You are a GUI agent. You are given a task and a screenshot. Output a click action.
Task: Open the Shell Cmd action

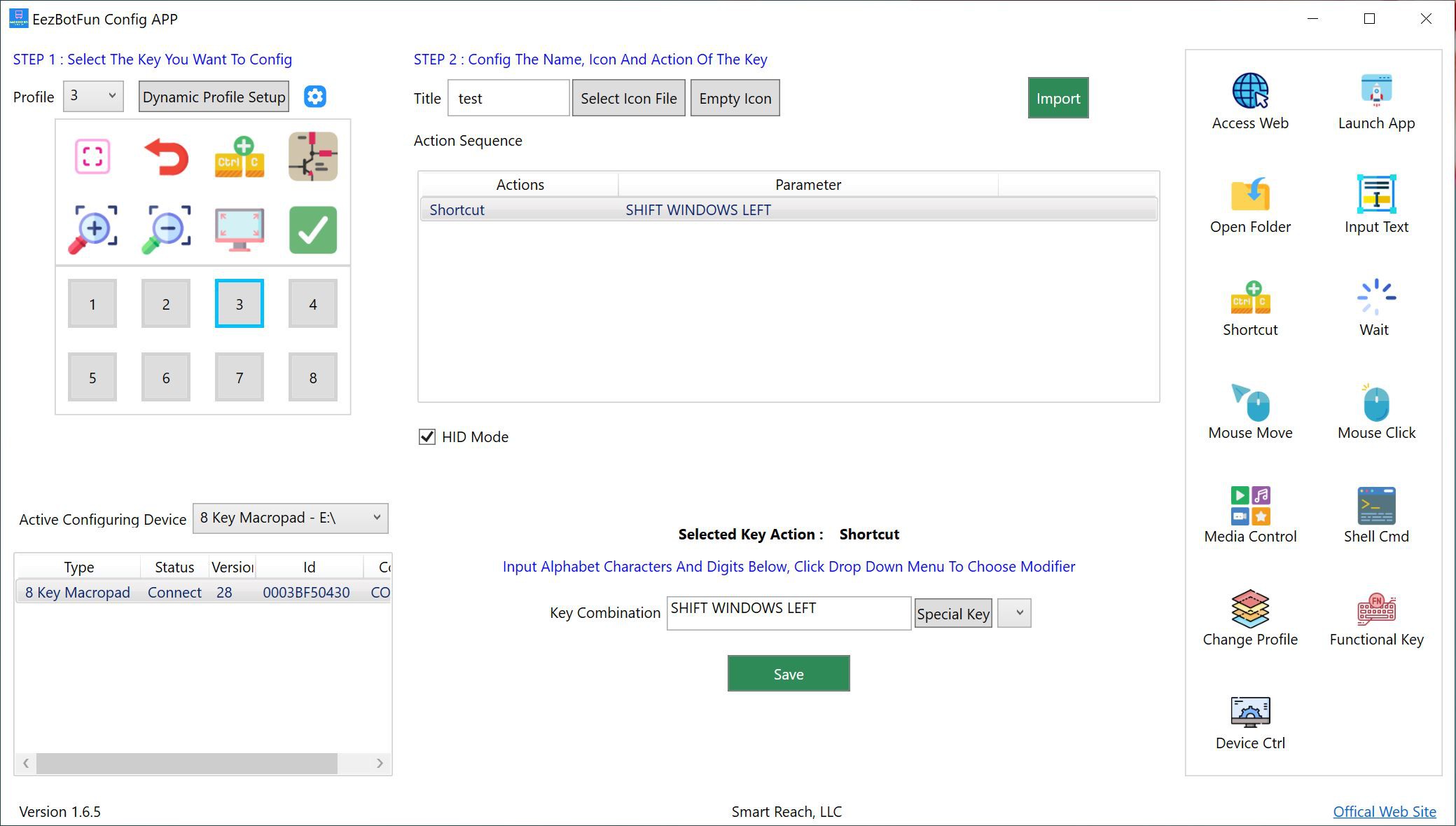(1375, 506)
